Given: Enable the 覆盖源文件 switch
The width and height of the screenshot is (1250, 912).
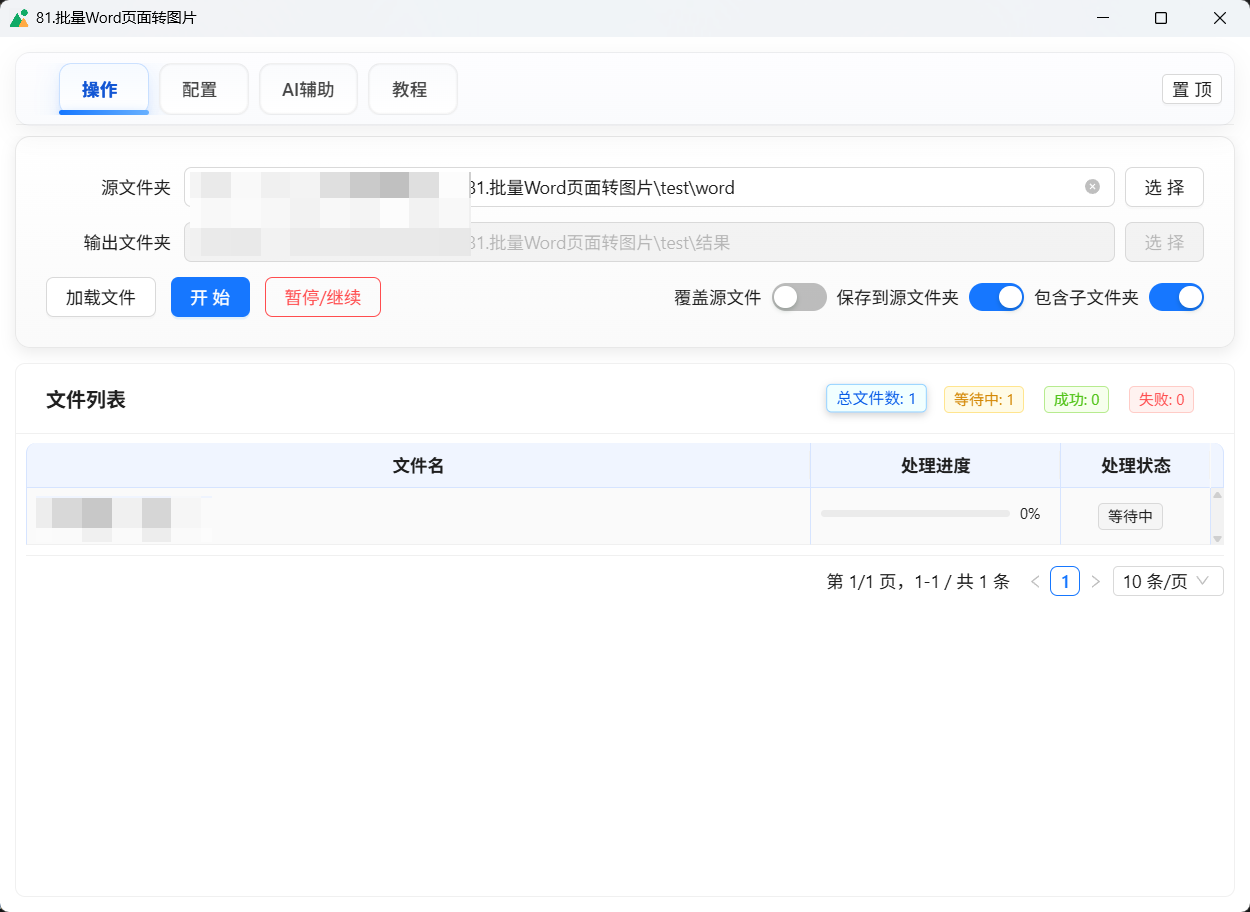Looking at the screenshot, I should coord(798,297).
